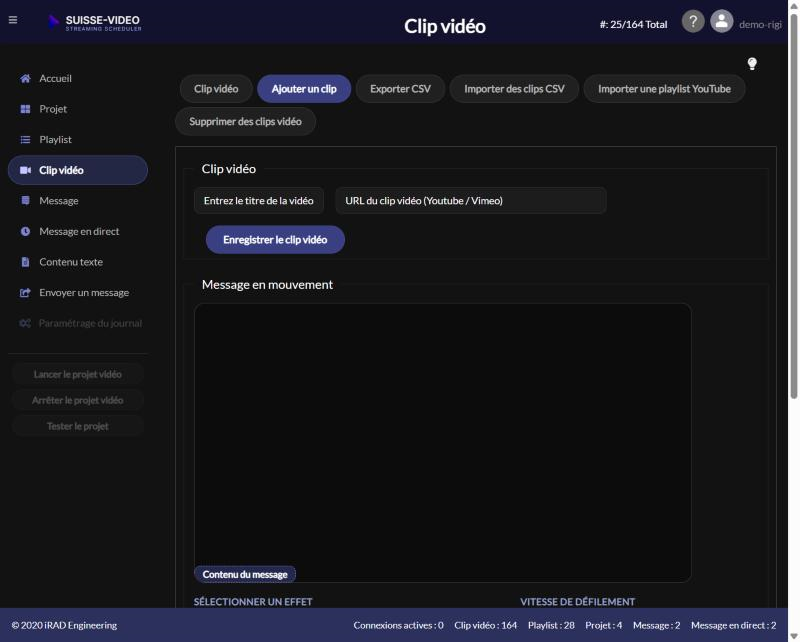Click Clip vidéo : 164 footer status
800x642 pixels.
pyautogui.click(x=485, y=625)
